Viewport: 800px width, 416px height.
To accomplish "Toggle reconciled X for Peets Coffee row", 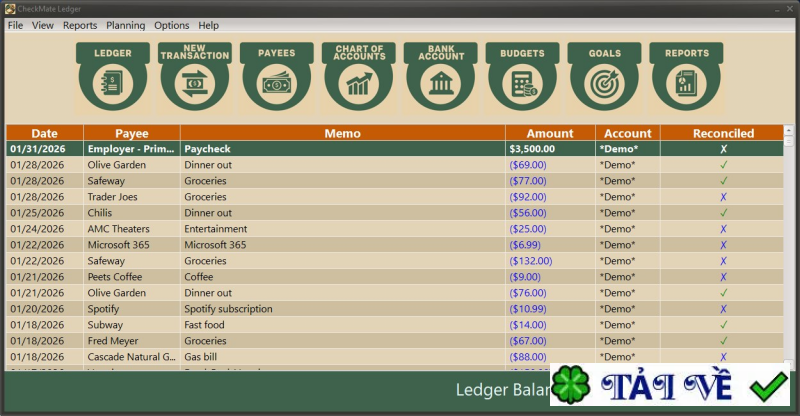I will point(723,277).
